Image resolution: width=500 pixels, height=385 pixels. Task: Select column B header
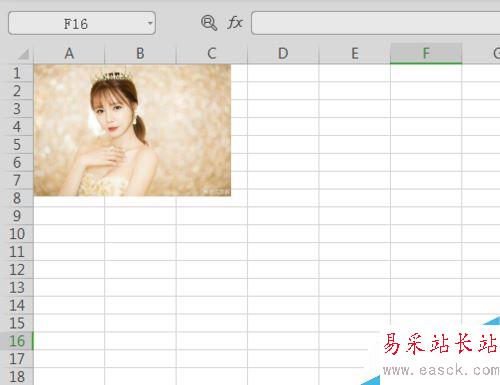[140, 53]
